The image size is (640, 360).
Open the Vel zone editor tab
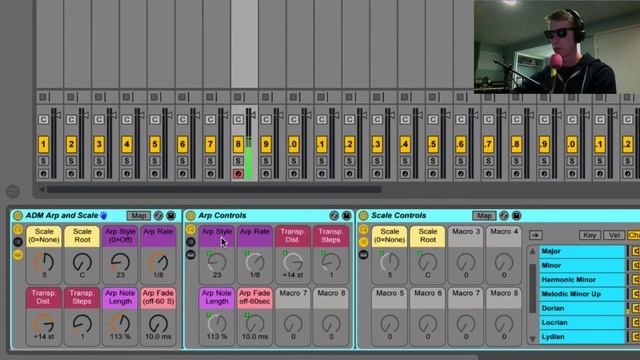[614, 235]
